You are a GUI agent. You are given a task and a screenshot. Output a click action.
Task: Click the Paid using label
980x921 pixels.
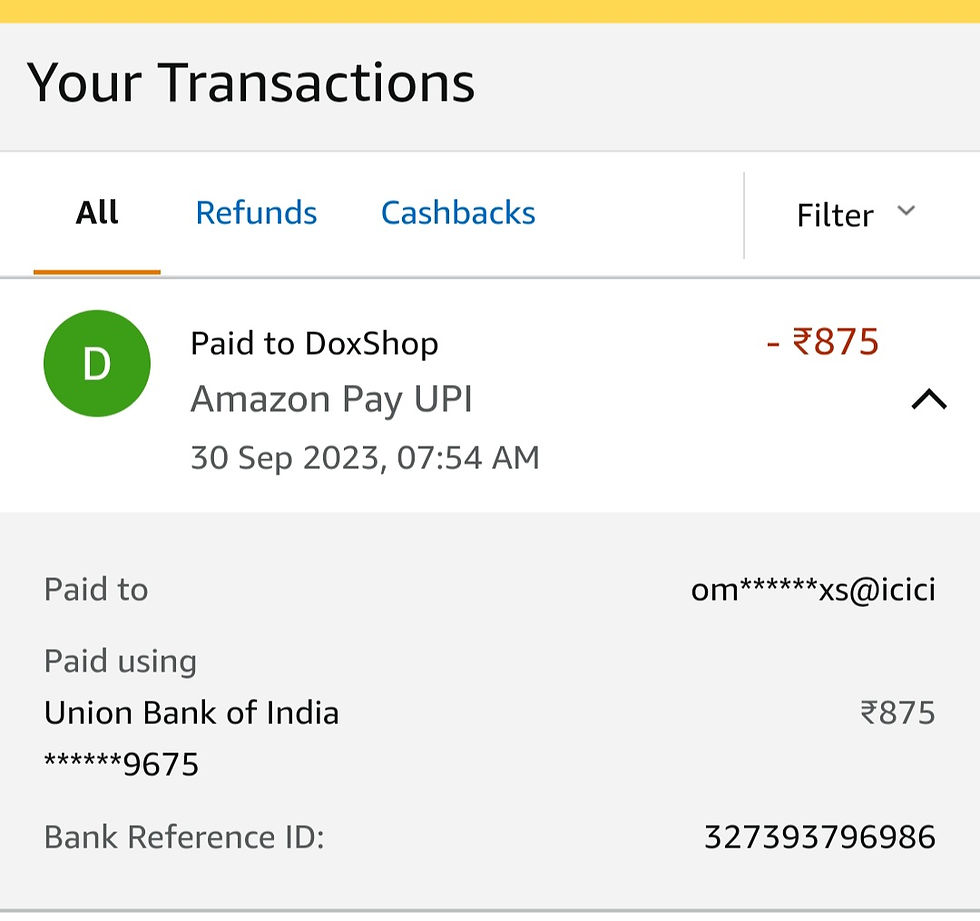click(120, 661)
